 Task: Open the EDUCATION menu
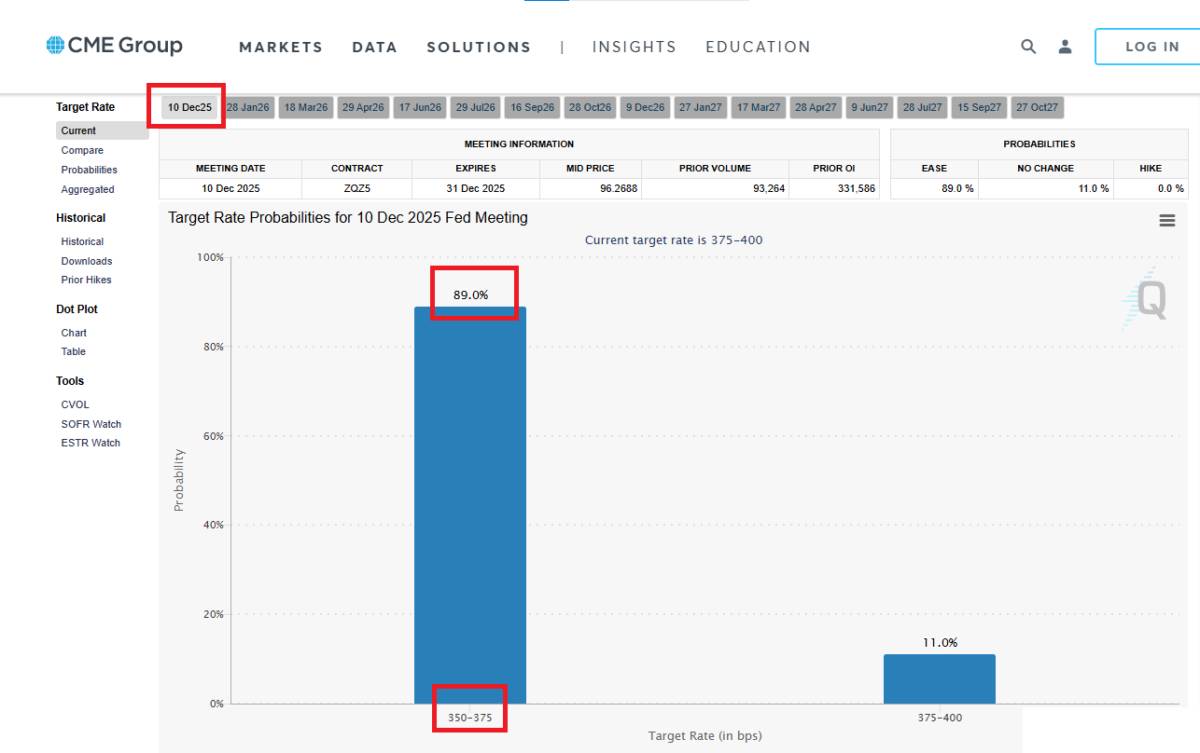coord(758,47)
